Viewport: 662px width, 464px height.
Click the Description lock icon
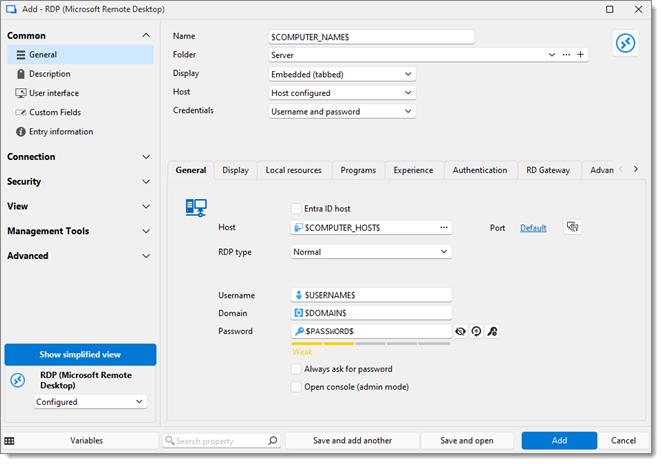[x=21, y=74]
